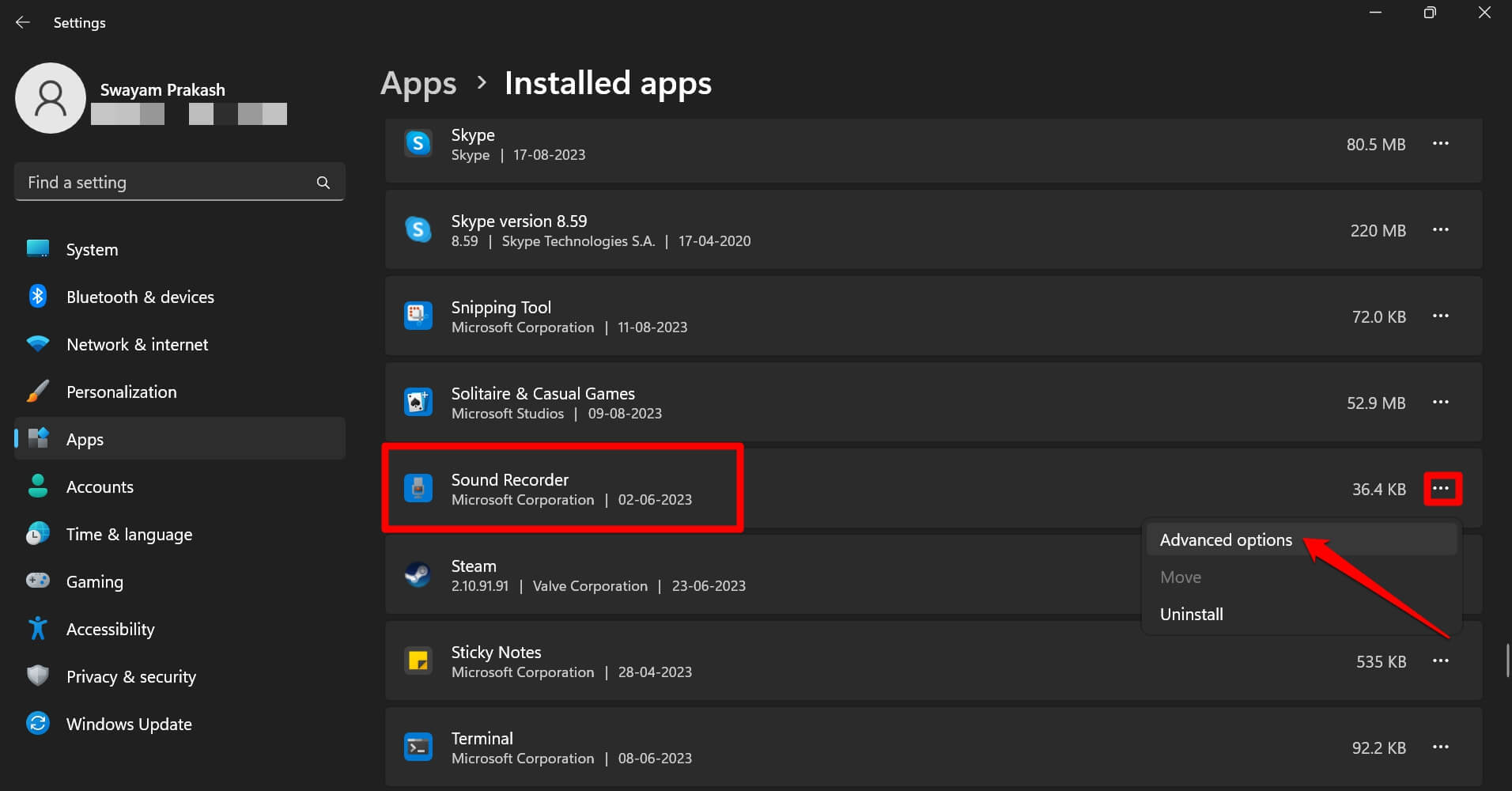Click the Sound Recorder app icon
The width and height of the screenshot is (1512, 791).
(418, 489)
